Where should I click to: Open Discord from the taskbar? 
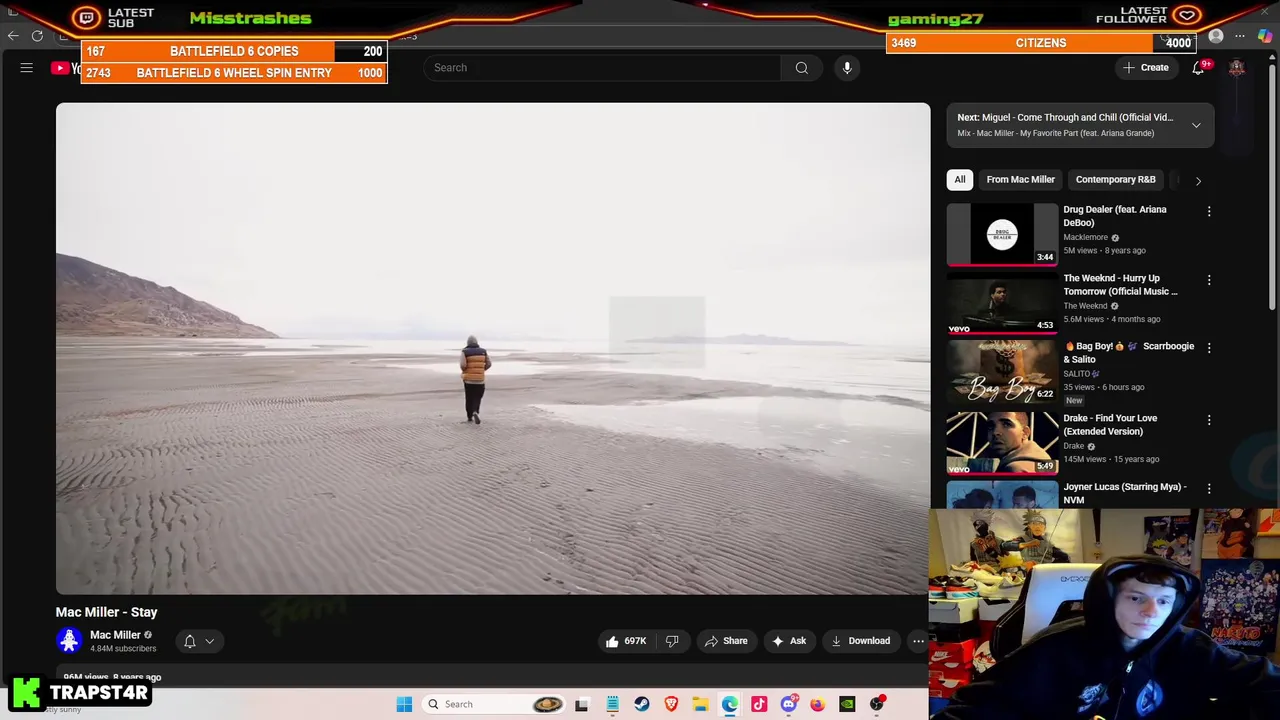[x=788, y=704]
